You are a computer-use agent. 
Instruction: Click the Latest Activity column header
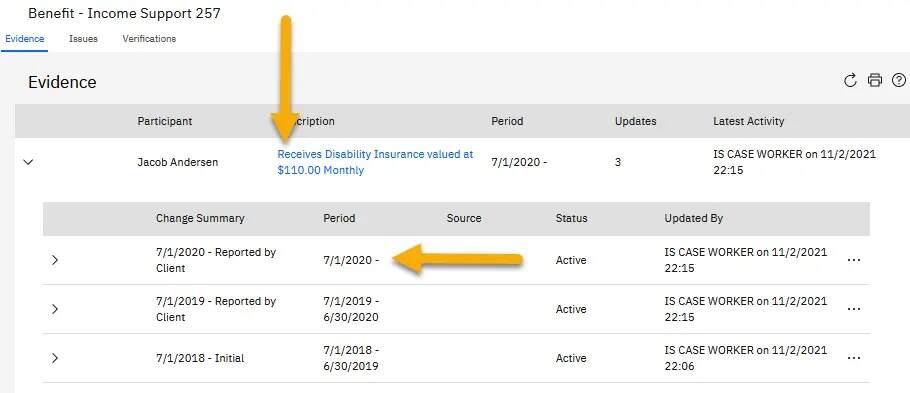pos(749,121)
